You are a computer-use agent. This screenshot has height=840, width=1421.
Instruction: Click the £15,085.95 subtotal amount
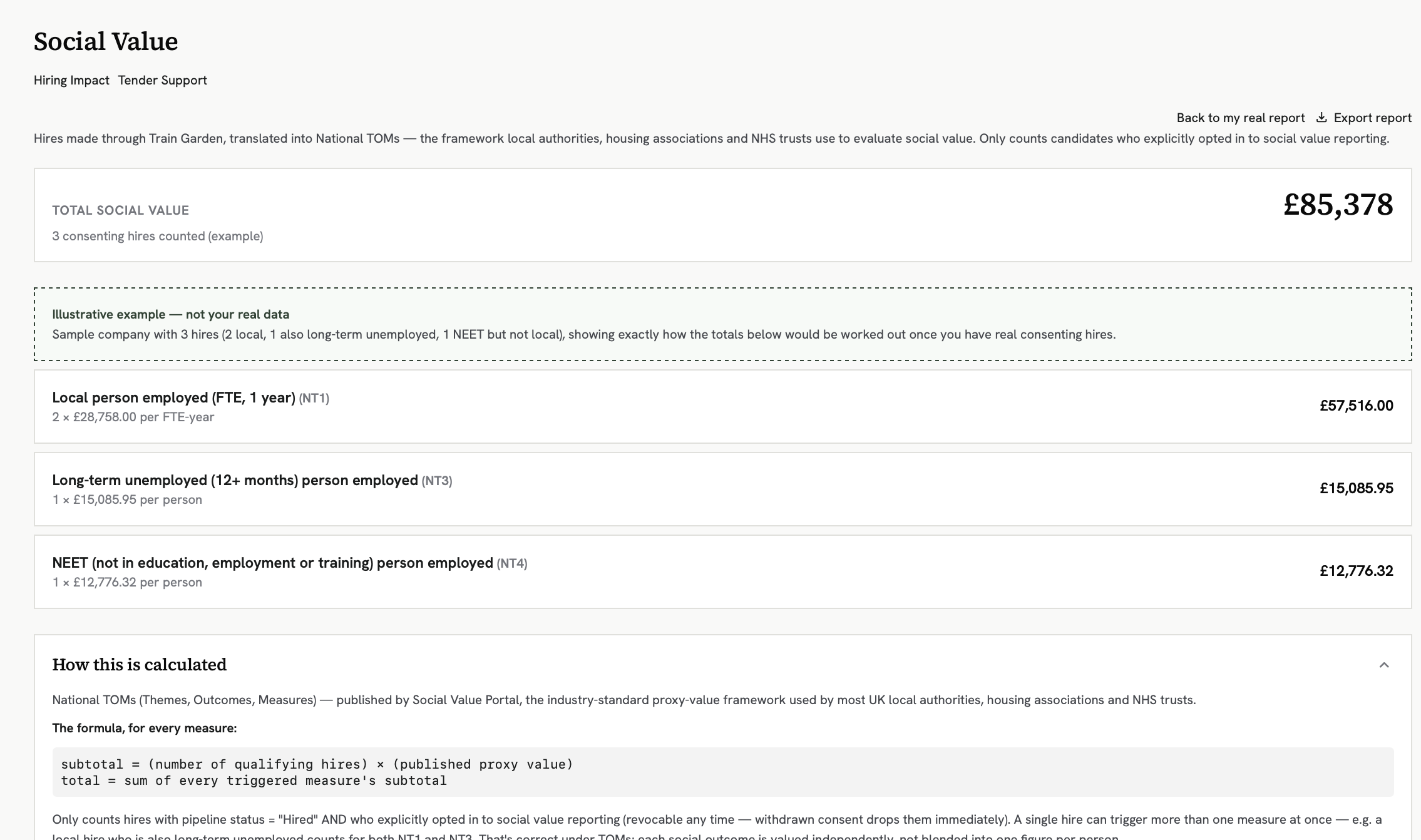(x=1356, y=488)
